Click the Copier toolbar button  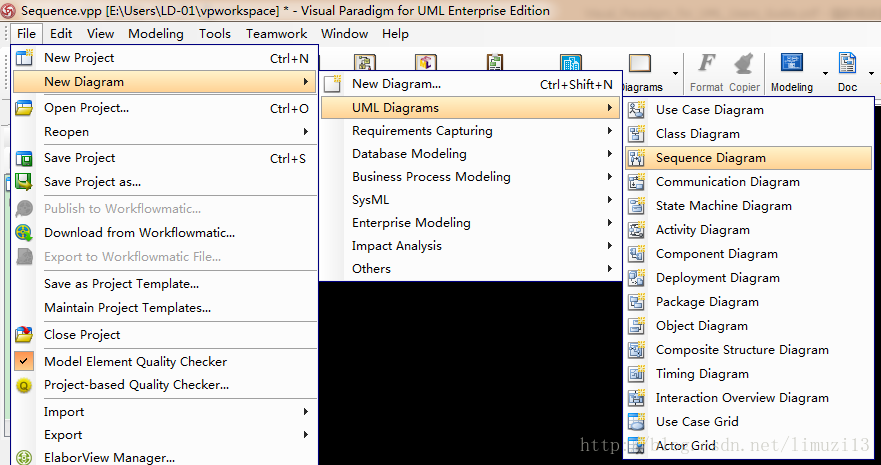tap(744, 73)
